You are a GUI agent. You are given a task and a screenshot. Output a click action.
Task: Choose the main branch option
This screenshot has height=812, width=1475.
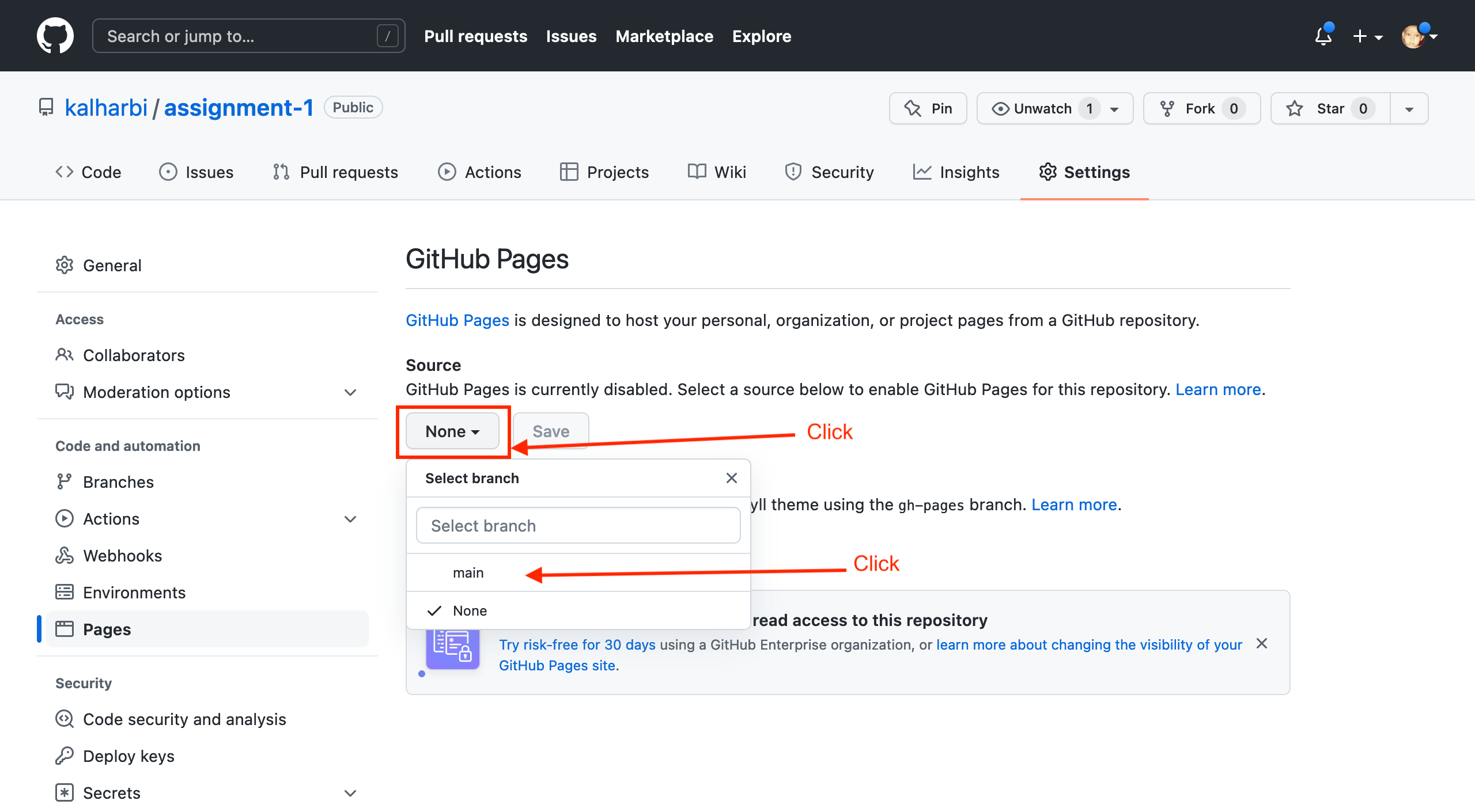(578, 573)
